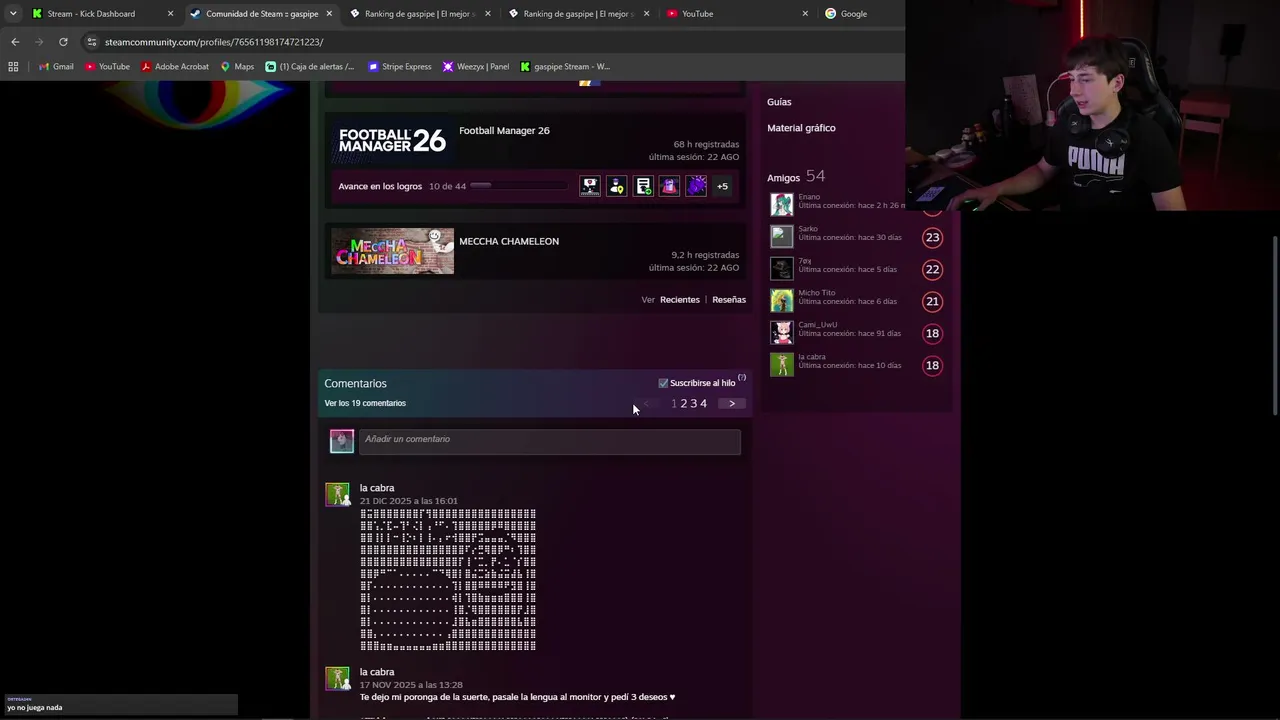Open the YouTube bookmark
Viewport: 1280px width, 720px height.
pos(107,67)
